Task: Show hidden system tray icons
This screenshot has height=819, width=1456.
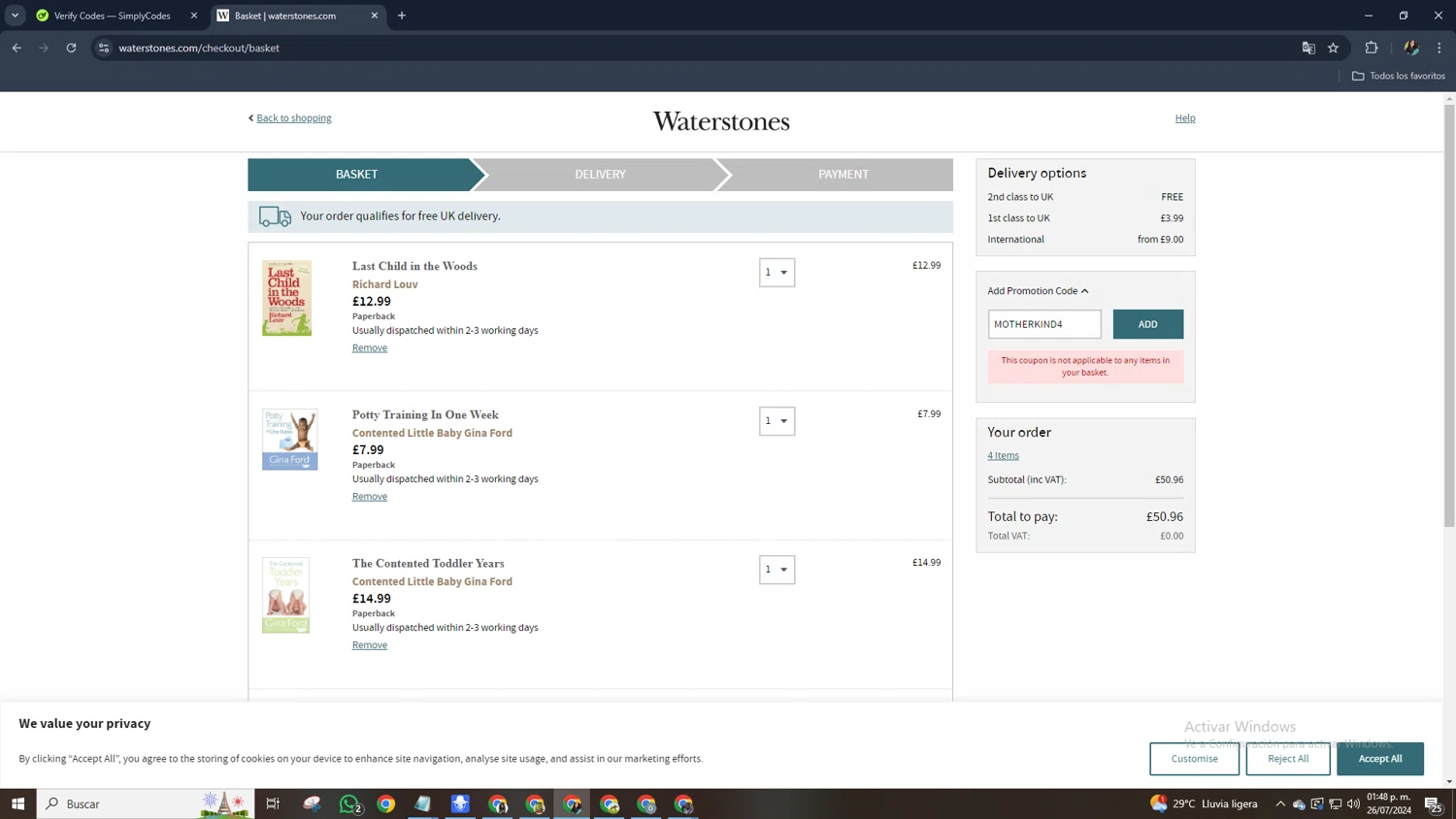Action: click(1280, 803)
